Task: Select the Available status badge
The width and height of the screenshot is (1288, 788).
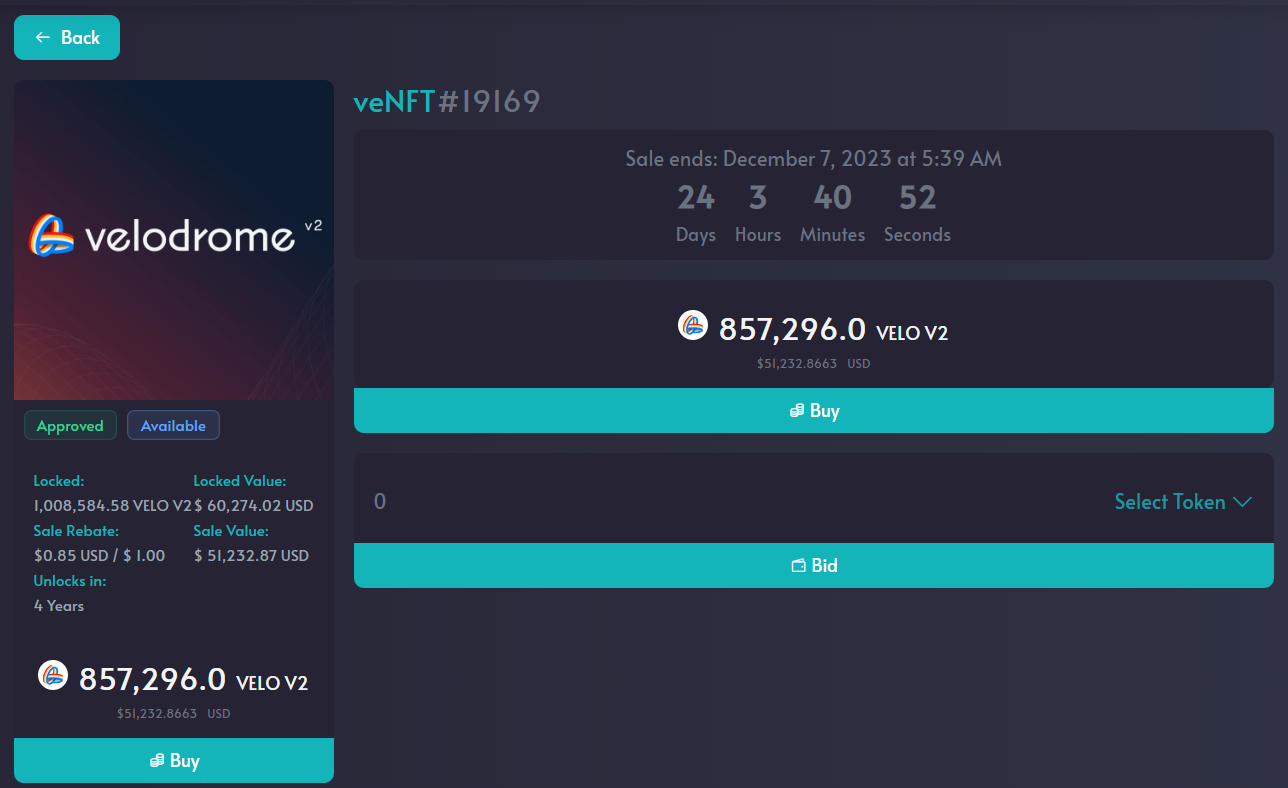Action: click(173, 426)
